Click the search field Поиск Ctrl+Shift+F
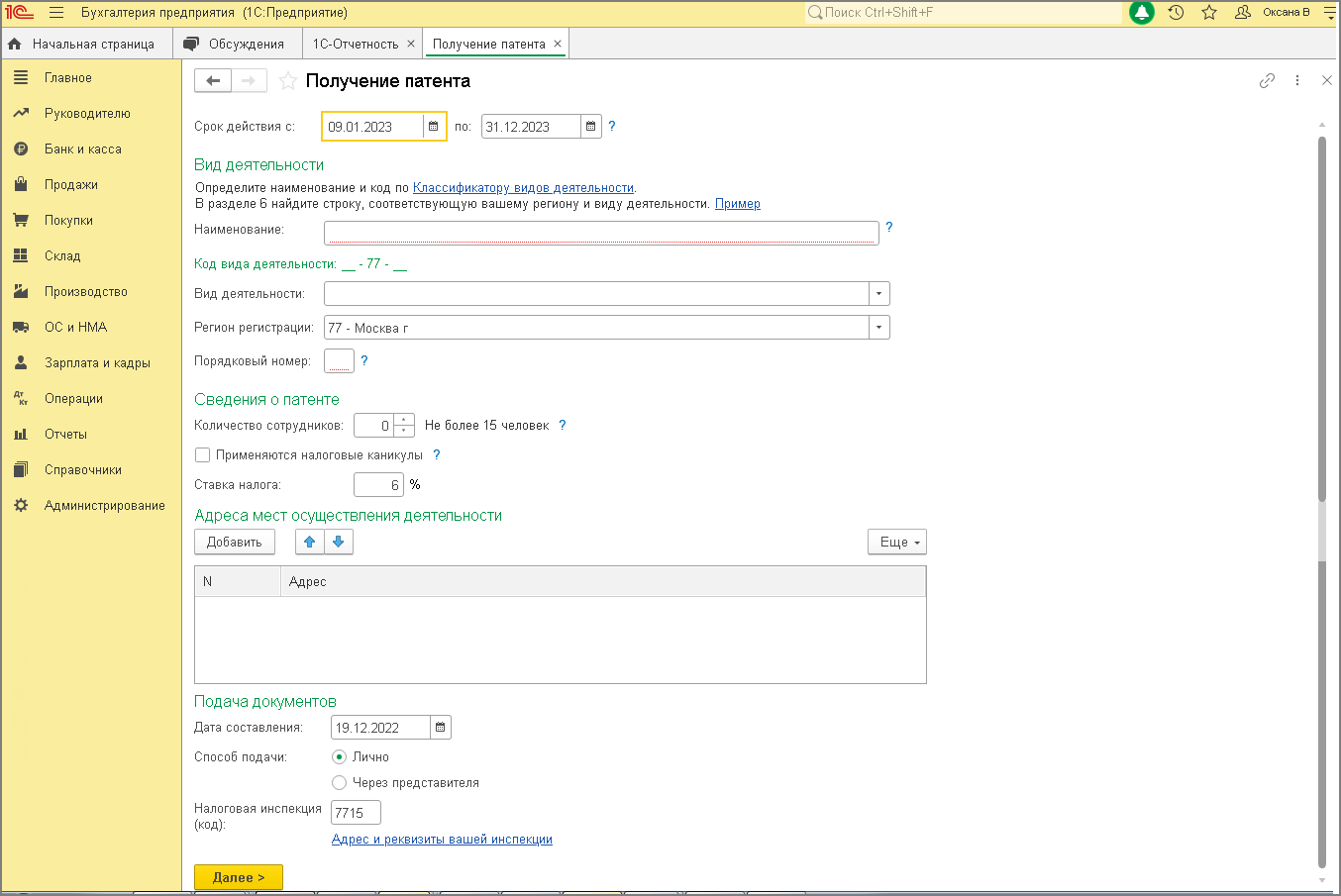The height and width of the screenshot is (896, 1341). [x=963, y=13]
